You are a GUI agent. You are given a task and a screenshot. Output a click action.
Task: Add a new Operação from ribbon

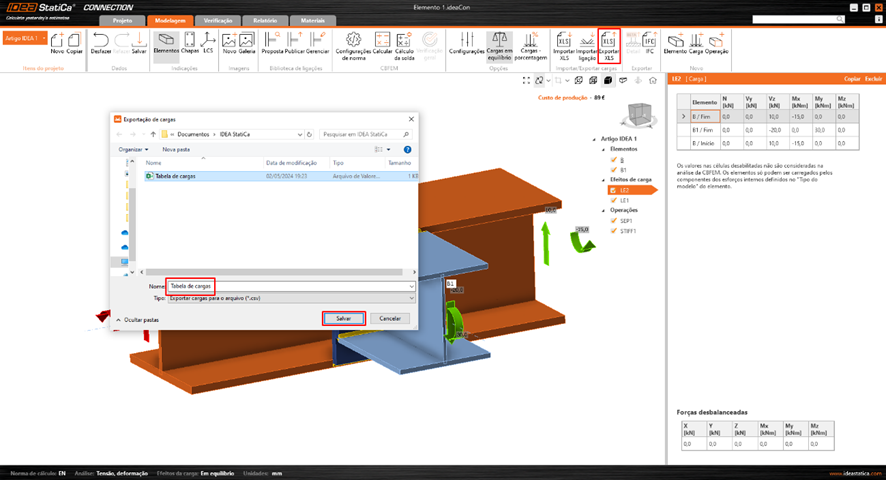pyautogui.click(x=716, y=42)
